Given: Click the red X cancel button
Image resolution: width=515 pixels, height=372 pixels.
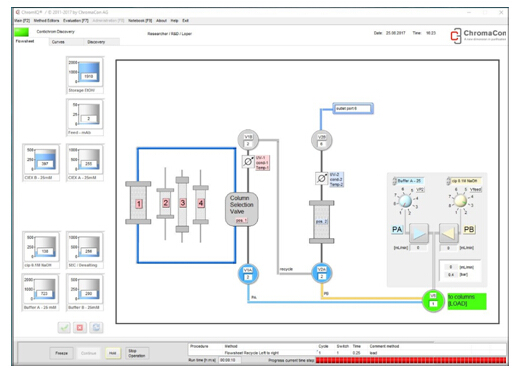Looking at the screenshot, I should [80, 328].
